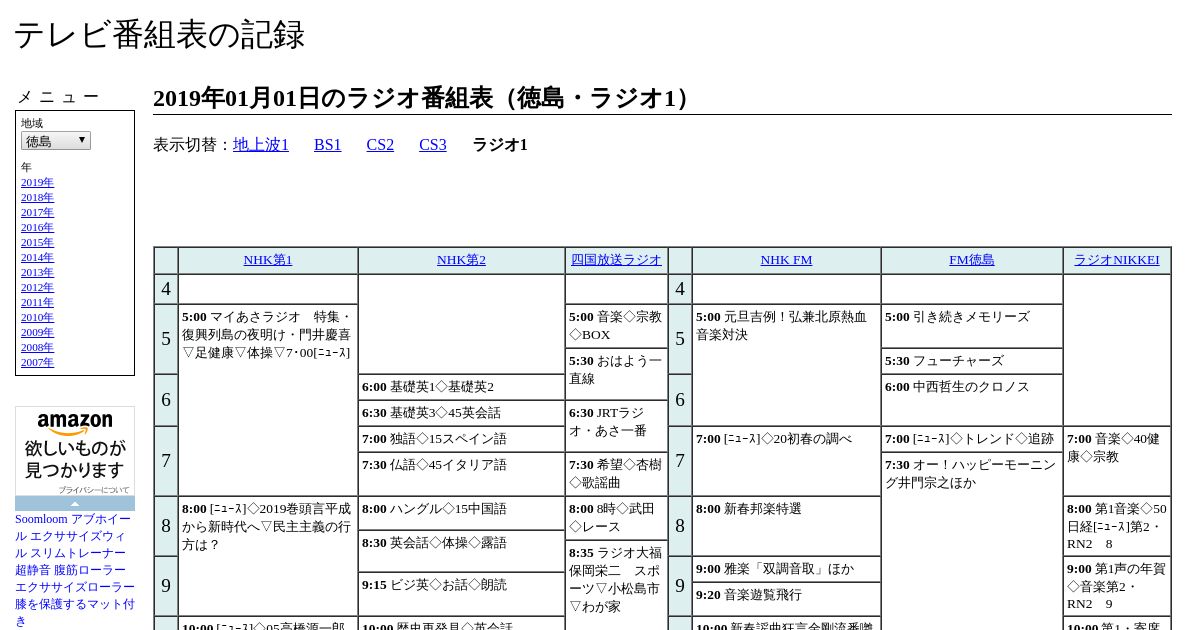Open the 2017年 year link
The width and height of the screenshot is (1200, 630).
[x=37, y=212]
